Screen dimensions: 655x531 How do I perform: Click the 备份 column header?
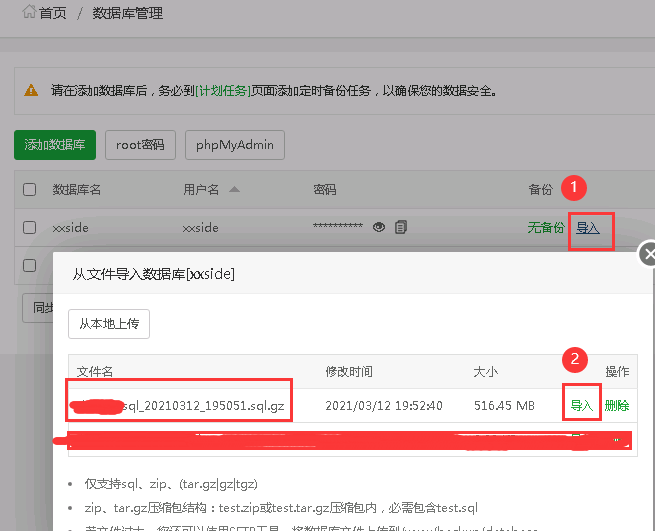tap(540, 190)
